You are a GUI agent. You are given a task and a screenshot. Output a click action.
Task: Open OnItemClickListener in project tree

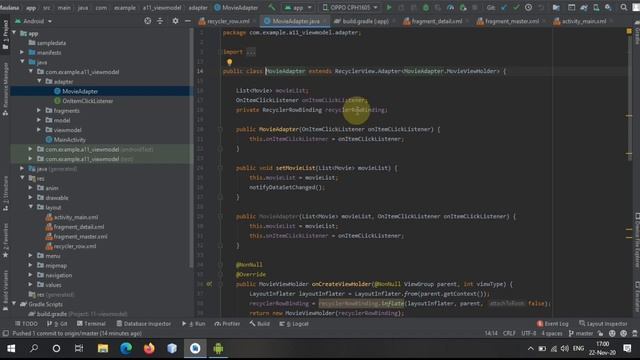[88, 101]
